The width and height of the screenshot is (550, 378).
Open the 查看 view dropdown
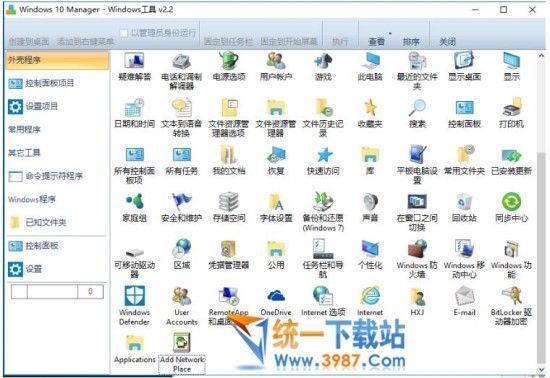(x=376, y=42)
